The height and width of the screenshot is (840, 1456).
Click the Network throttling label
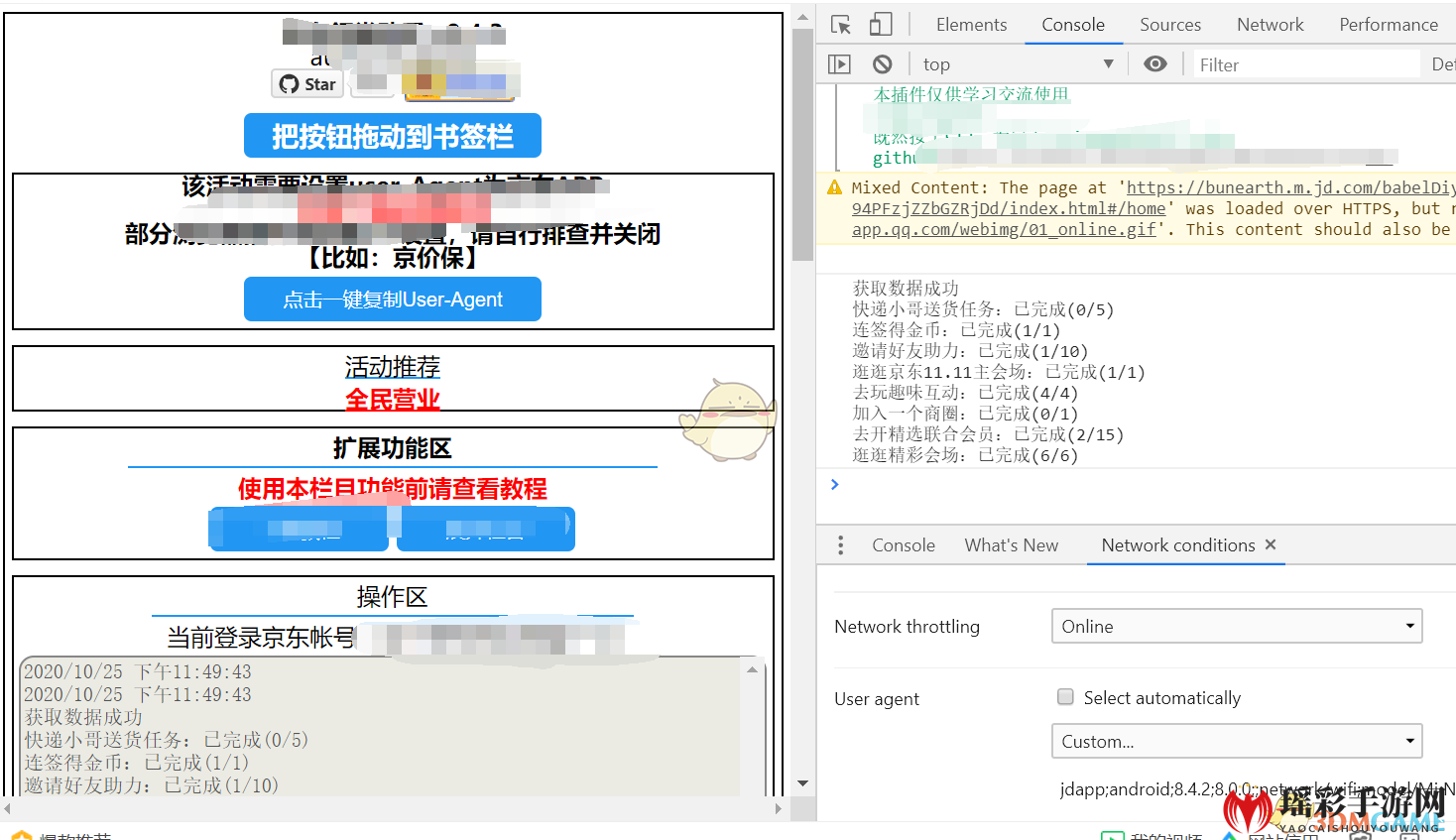point(907,627)
